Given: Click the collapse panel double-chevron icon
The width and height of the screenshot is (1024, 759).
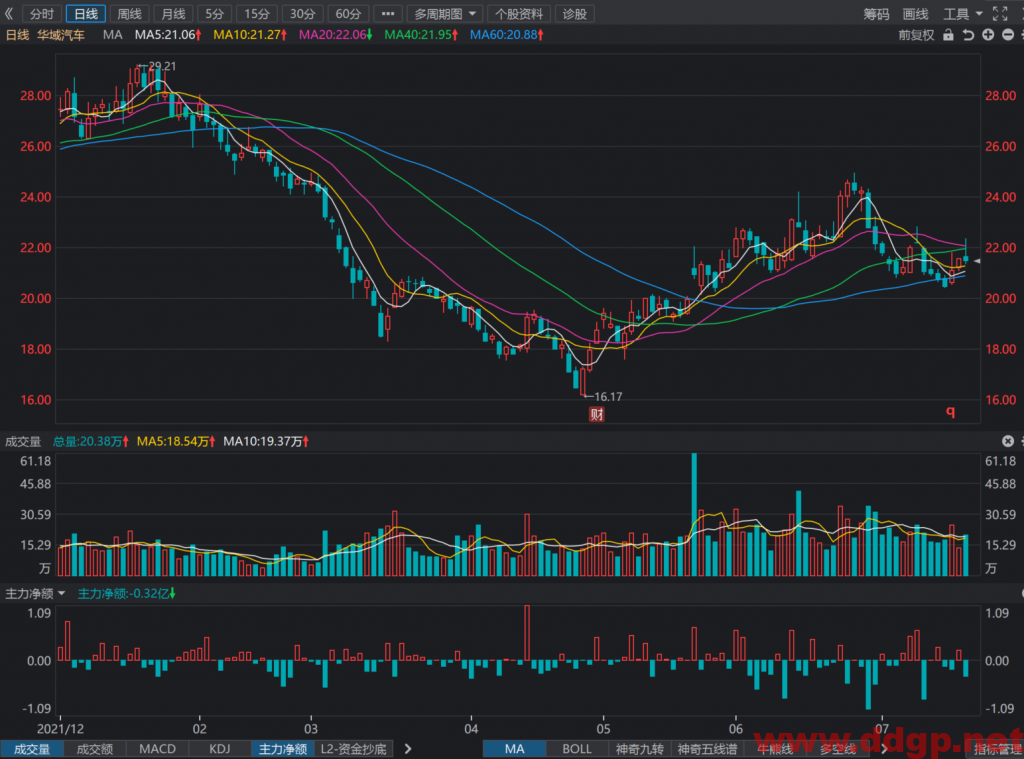Looking at the screenshot, I should (9, 13).
